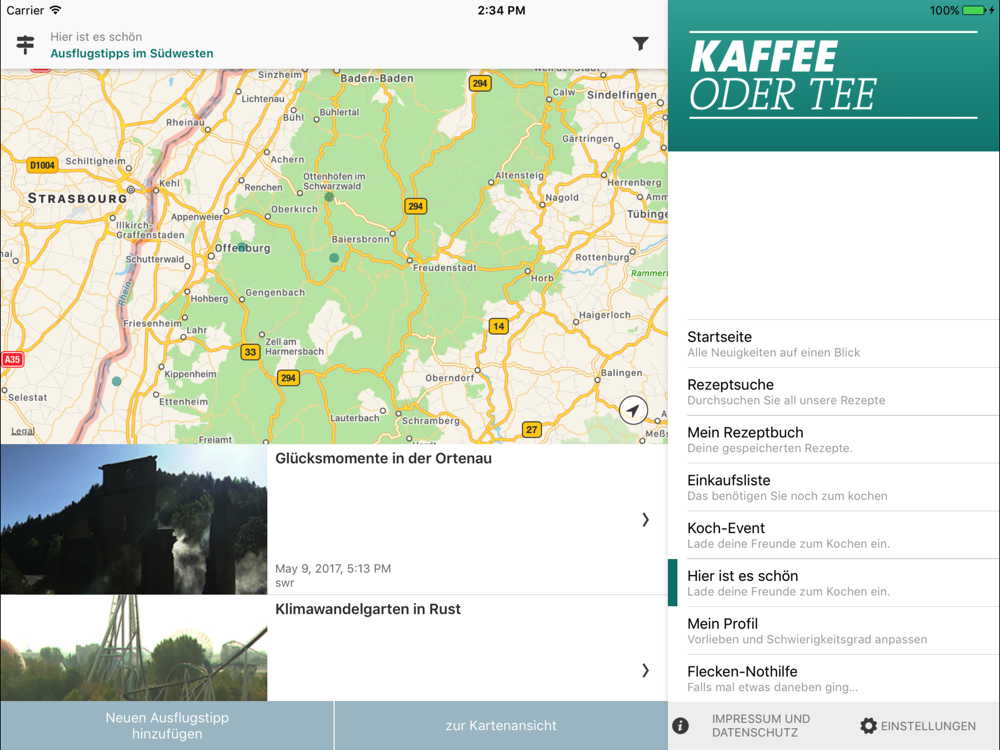Click the settings gear icon
Image resolution: width=1000 pixels, height=750 pixels.
pyautogui.click(x=868, y=726)
